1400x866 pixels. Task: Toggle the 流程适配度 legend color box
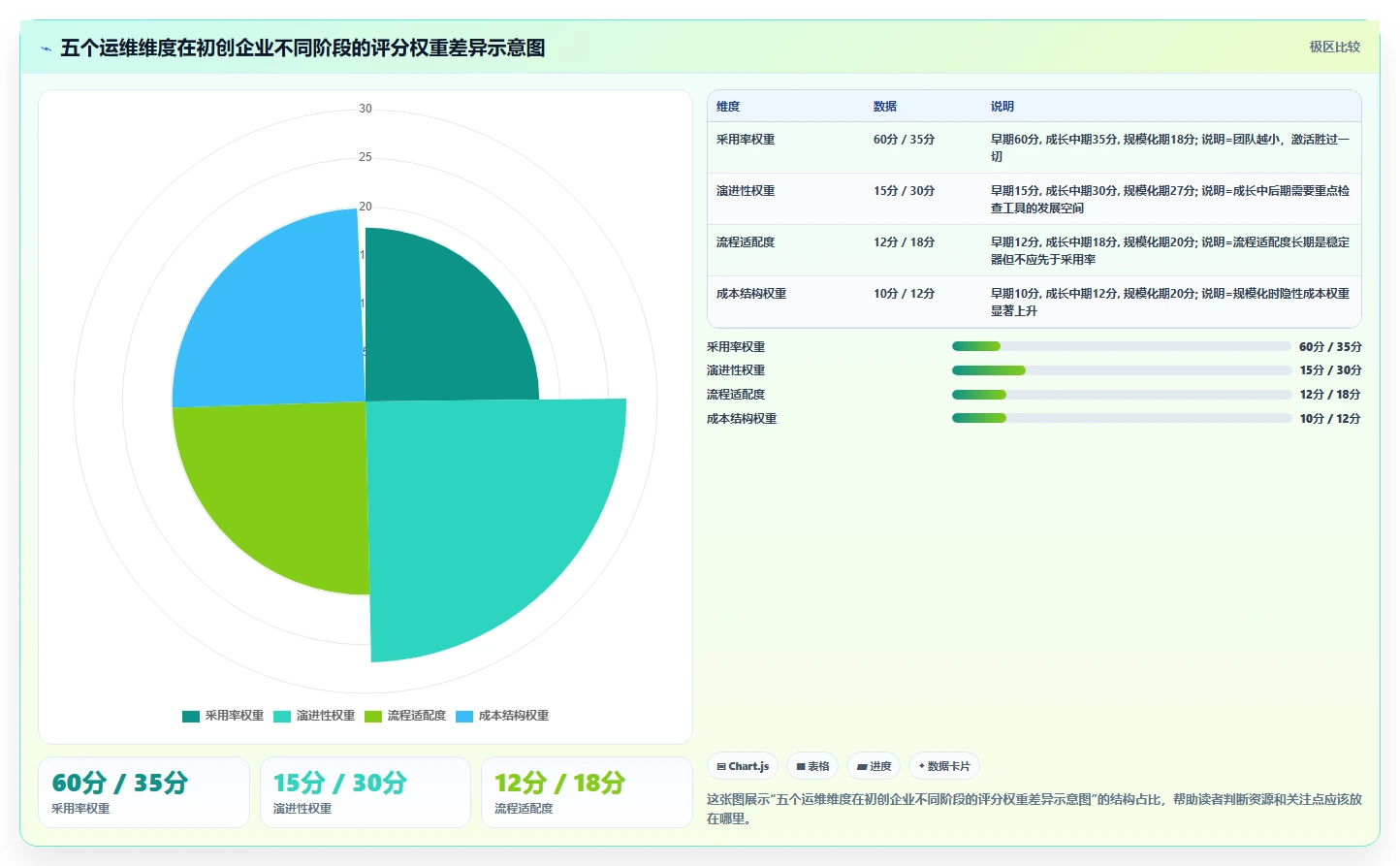[373, 717]
